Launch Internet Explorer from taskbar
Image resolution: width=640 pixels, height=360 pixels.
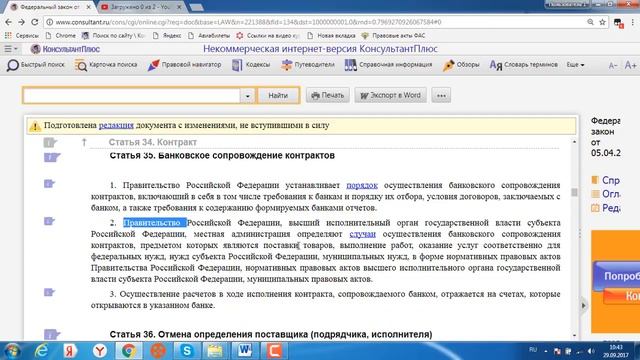(41, 351)
